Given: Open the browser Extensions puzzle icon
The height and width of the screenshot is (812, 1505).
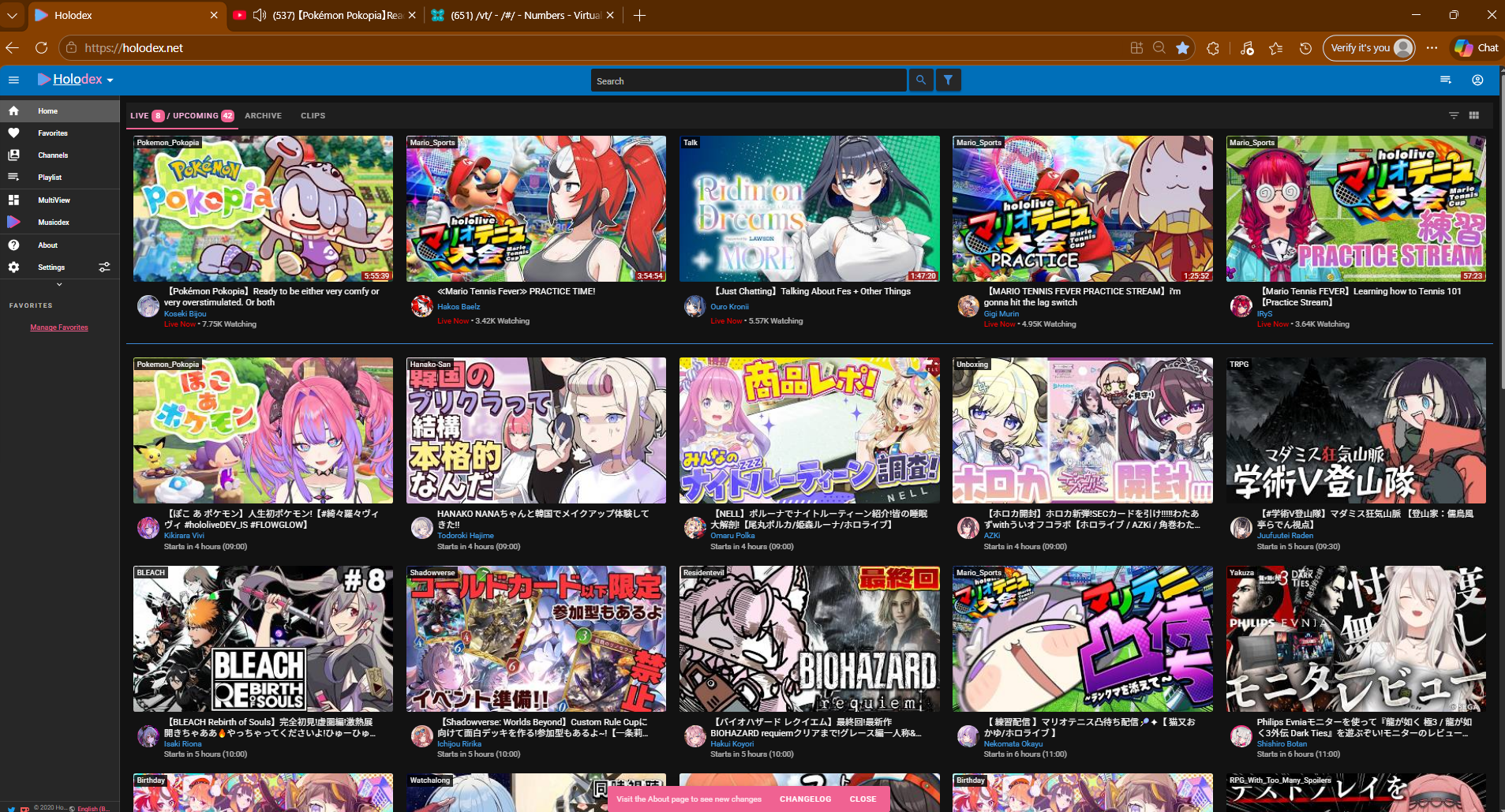Looking at the screenshot, I should 1213,48.
